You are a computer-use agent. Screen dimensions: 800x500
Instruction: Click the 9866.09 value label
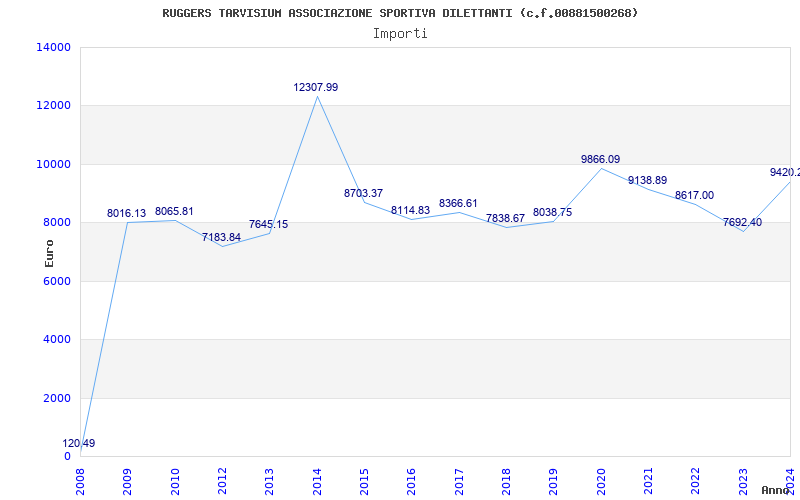(x=600, y=160)
